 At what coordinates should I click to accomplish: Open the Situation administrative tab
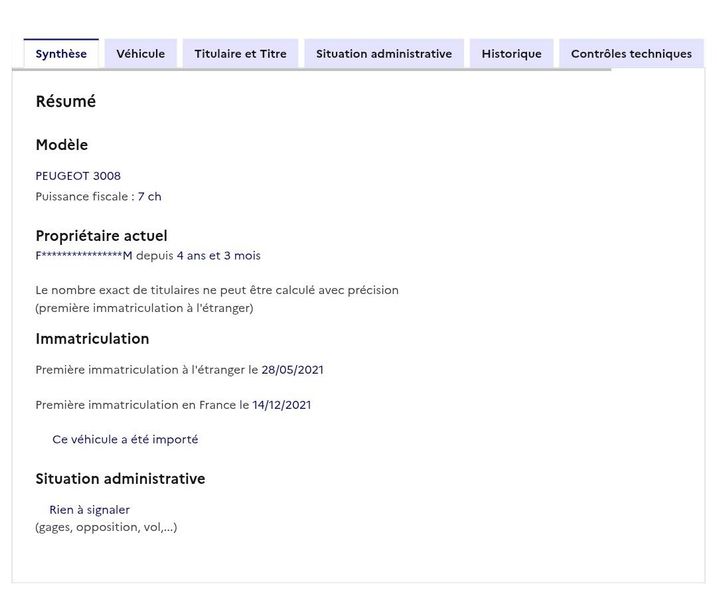384,54
